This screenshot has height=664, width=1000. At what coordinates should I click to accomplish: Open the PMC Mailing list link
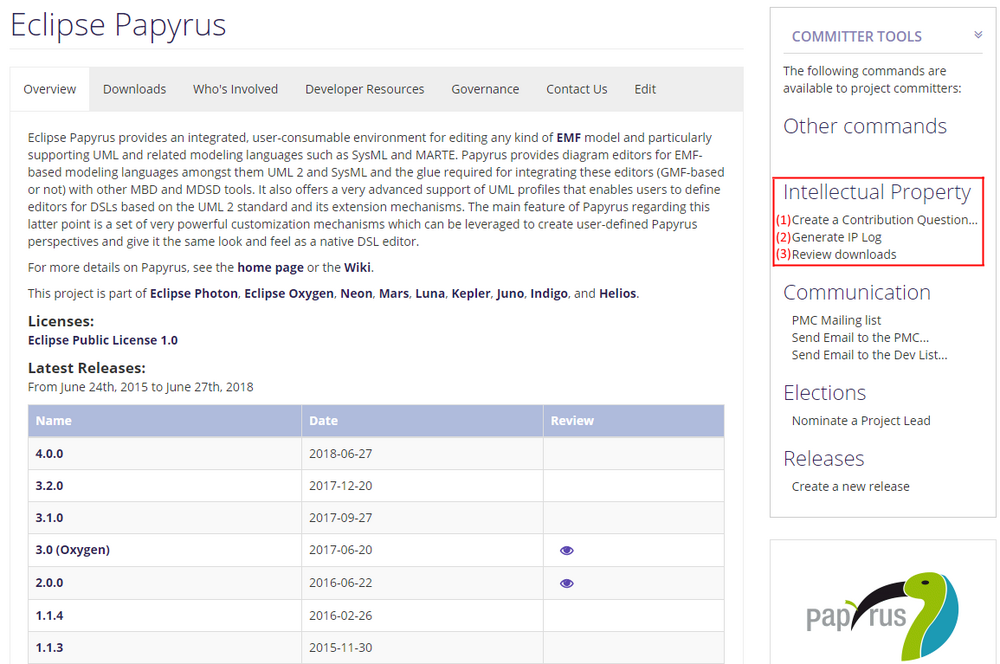tap(836, 320)
